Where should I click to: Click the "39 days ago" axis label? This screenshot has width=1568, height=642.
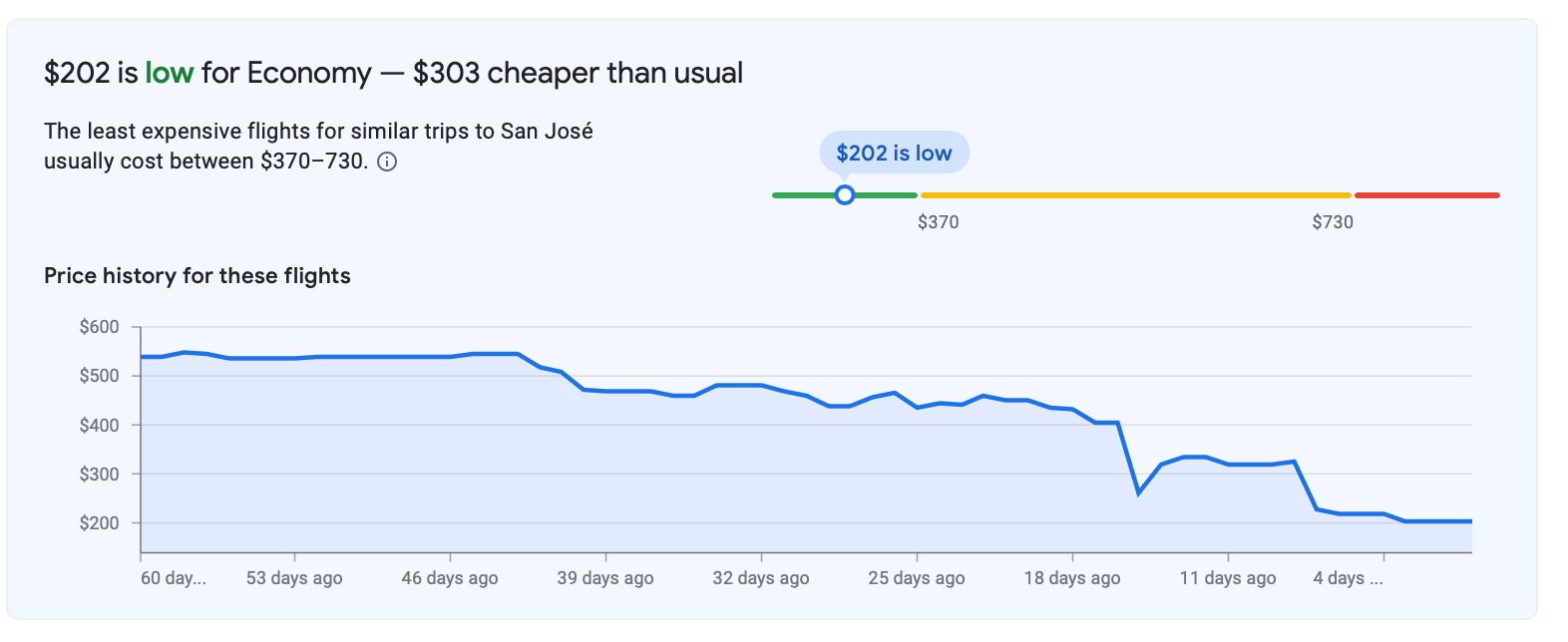[x=605, y=578]
